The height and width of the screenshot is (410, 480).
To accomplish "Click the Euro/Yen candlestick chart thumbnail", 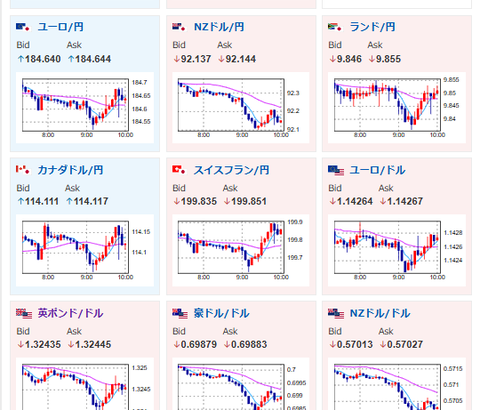I will [85, 108].
